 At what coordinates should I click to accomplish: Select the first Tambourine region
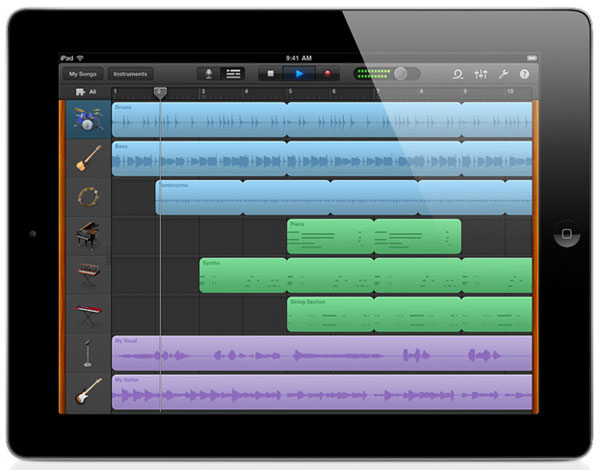coord(199,197)
